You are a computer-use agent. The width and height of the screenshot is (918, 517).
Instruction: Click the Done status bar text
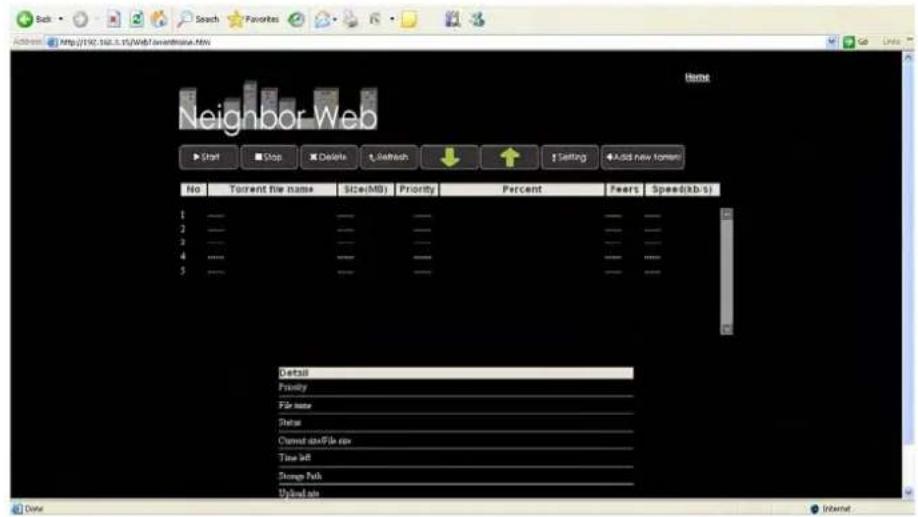click(x=34, y=508)
